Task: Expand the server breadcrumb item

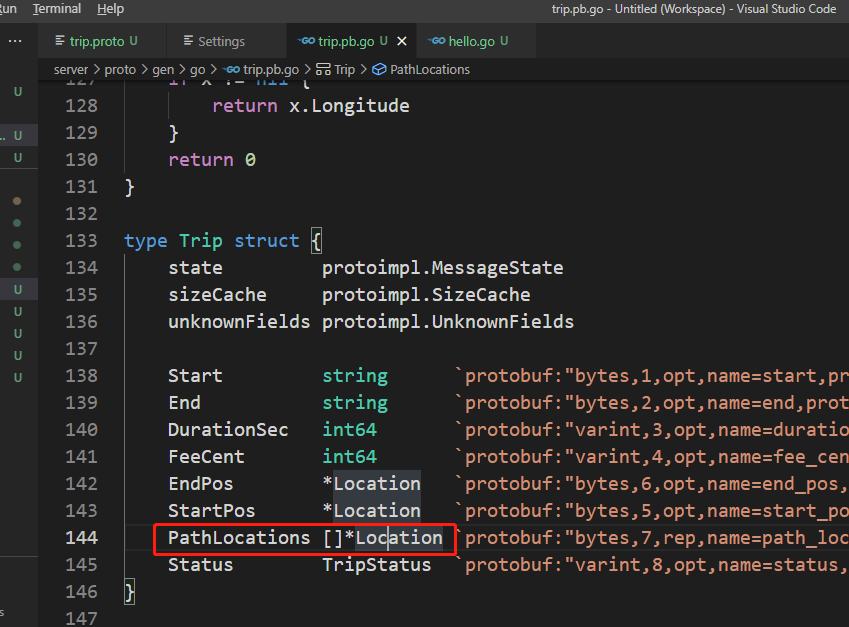Action: tap(71, 69)
